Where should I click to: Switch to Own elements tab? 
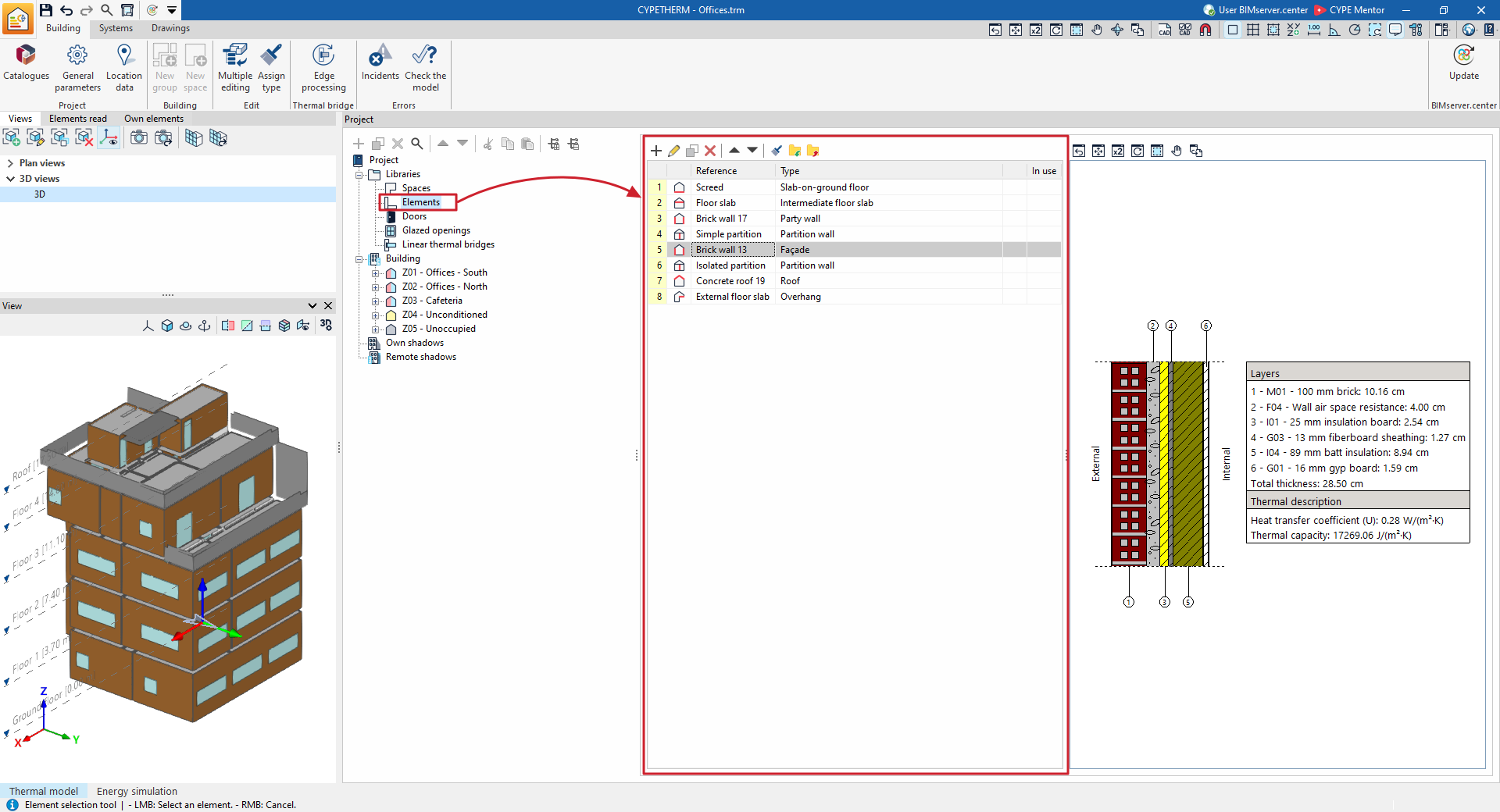(x=154, y=119)
